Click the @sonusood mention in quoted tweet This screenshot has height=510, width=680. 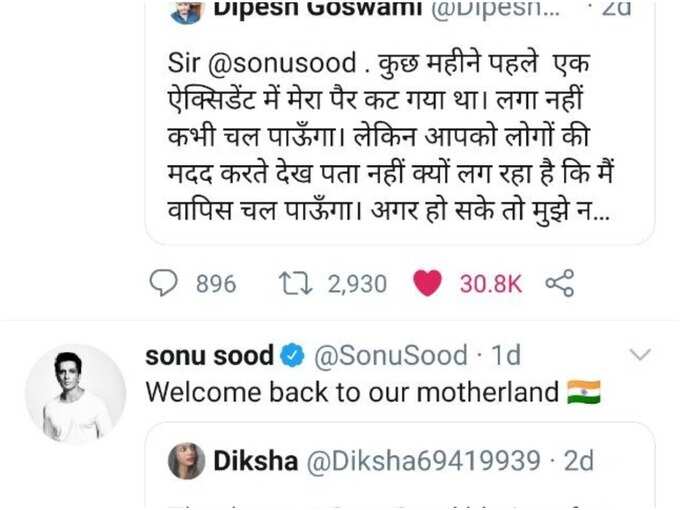282,63
